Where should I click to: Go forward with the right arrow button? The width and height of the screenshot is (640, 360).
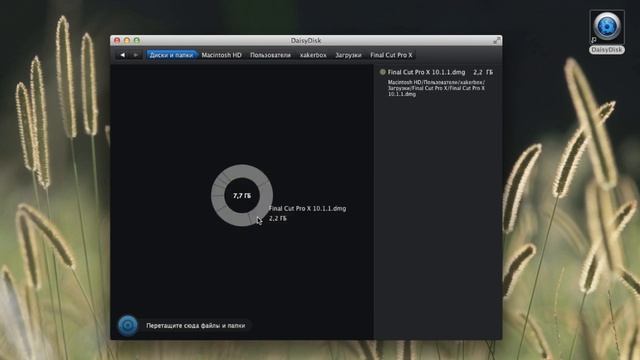(x=136, y=55)
